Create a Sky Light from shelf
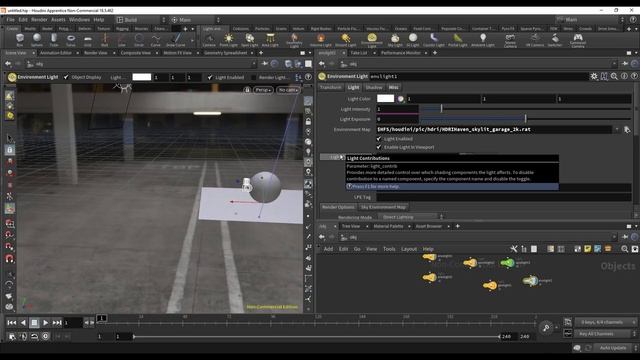Screen dimensions: 640x360 coord(395,40)
